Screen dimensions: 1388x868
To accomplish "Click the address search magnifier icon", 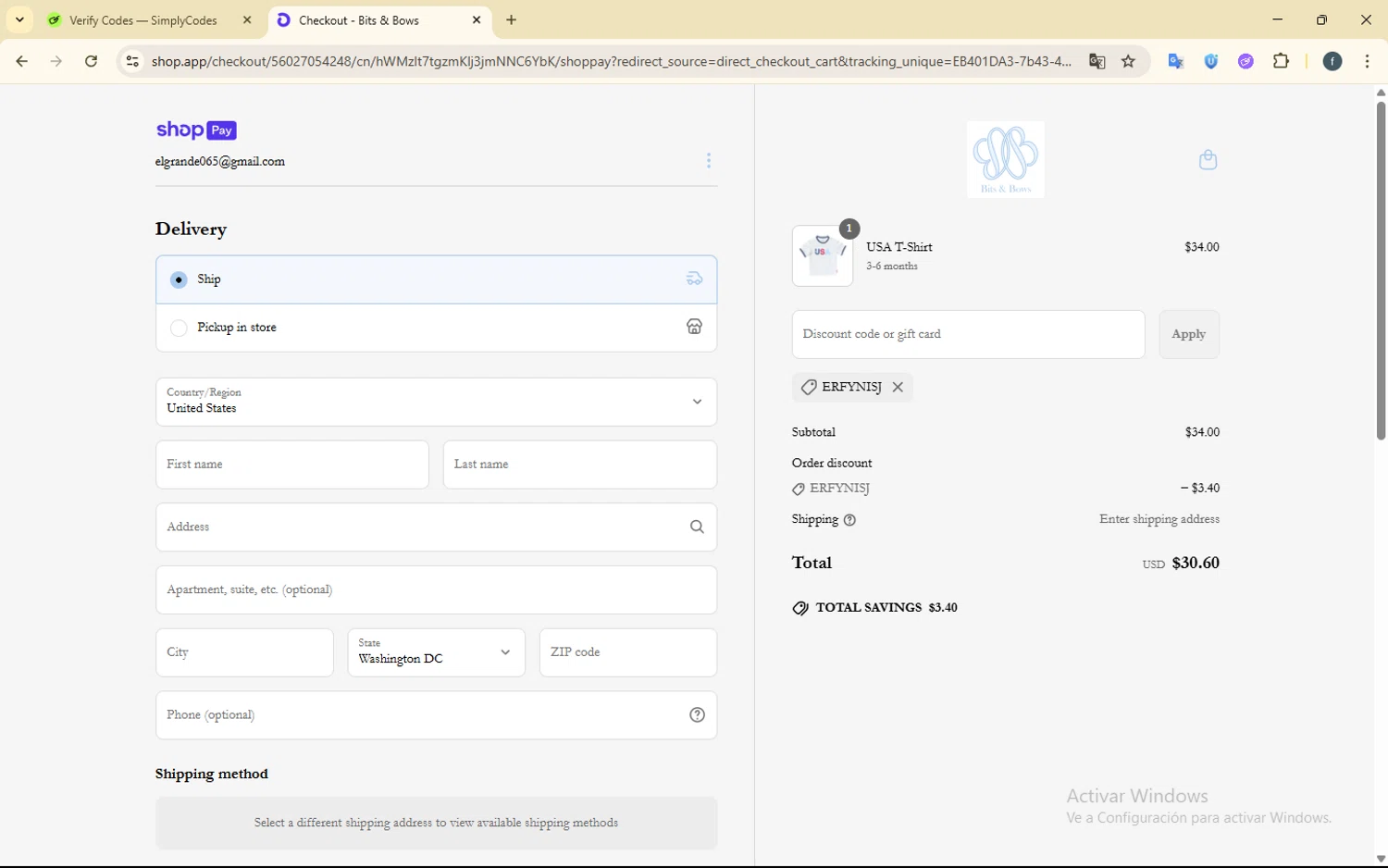I will coord(697,527).
